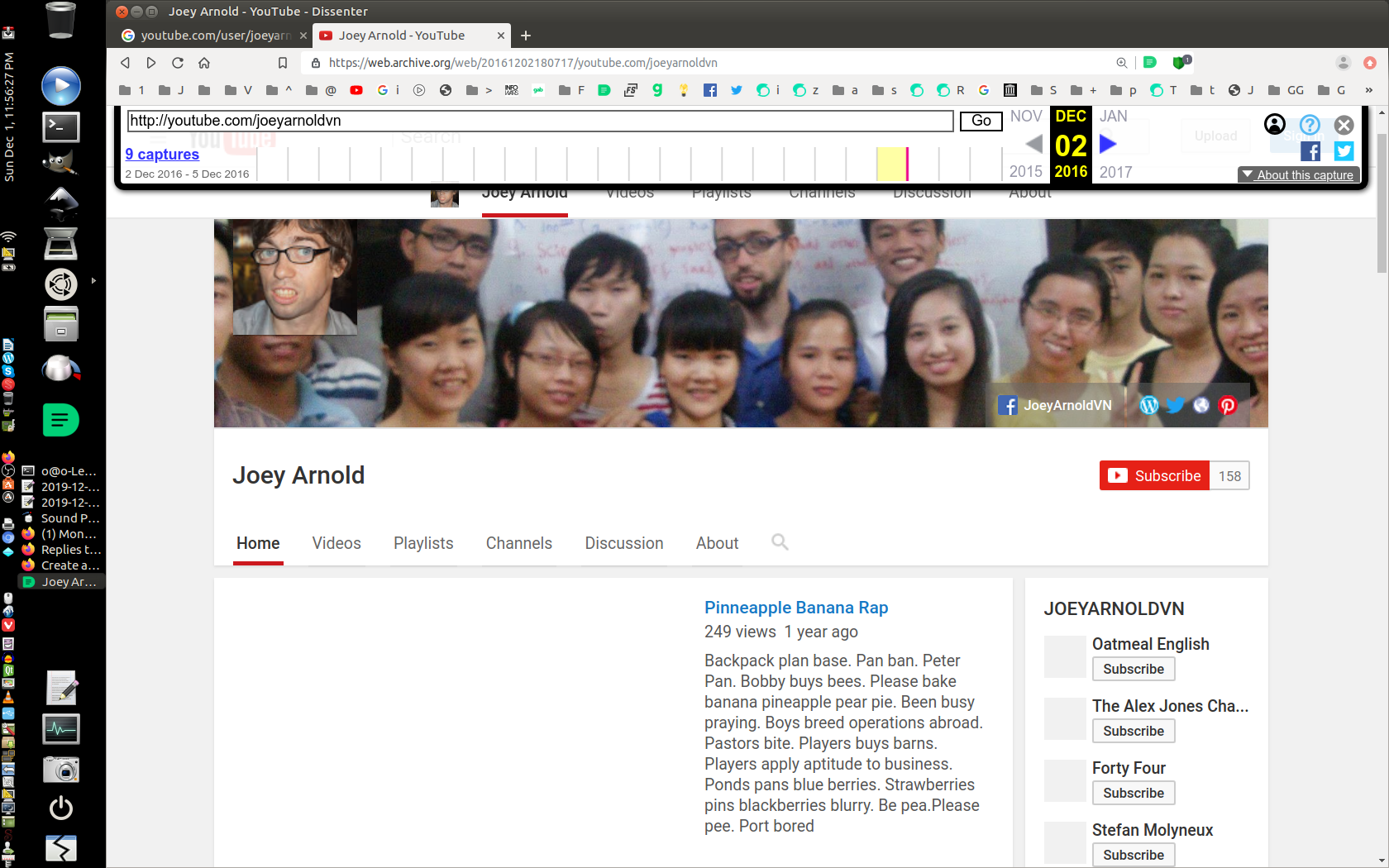Subscribe to The Alex Jones Channel

pyautogui.click(x=1134, y=731)
